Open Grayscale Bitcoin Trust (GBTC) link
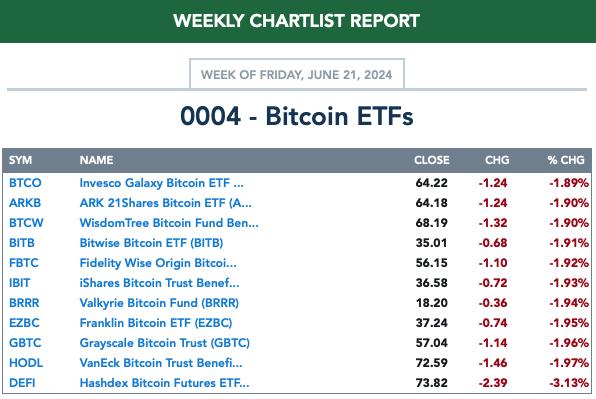596x399 pixels. [165, 343]
